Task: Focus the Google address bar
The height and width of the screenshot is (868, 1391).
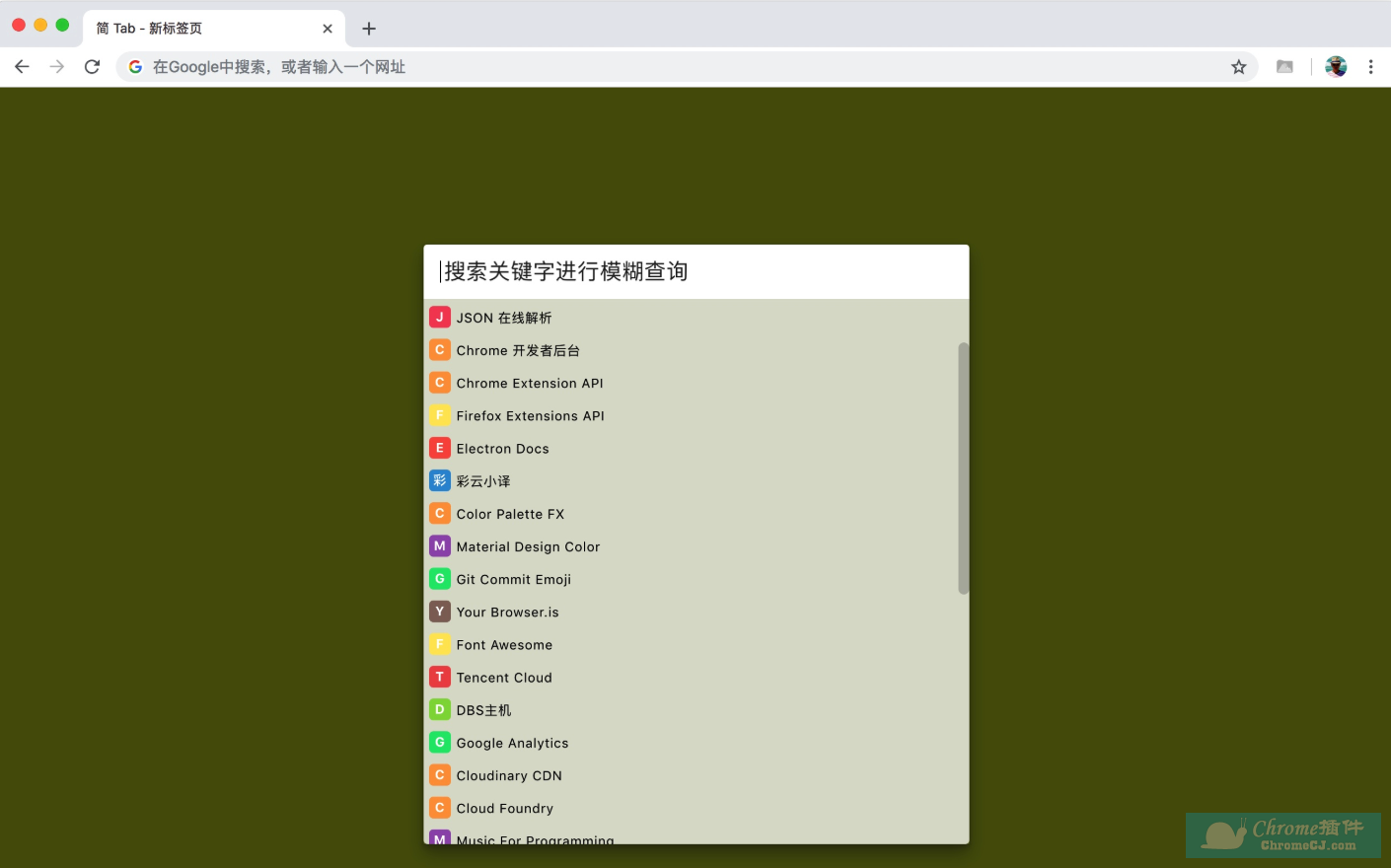Action: 686,67
